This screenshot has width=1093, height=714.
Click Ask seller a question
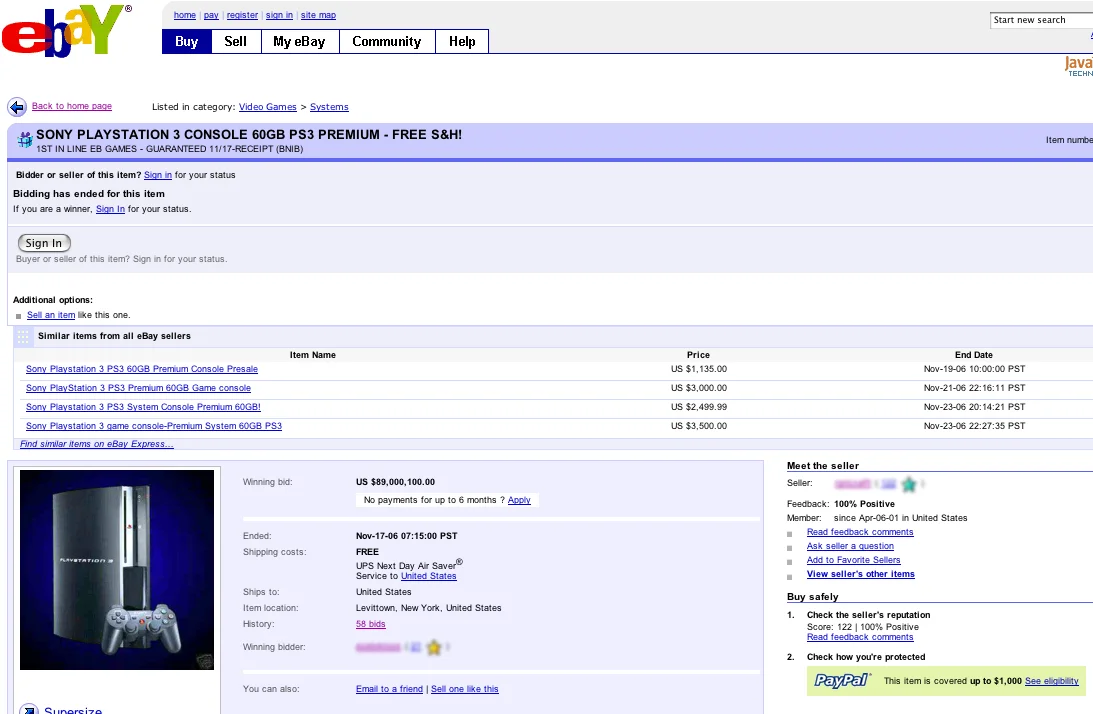click(850, 546)
